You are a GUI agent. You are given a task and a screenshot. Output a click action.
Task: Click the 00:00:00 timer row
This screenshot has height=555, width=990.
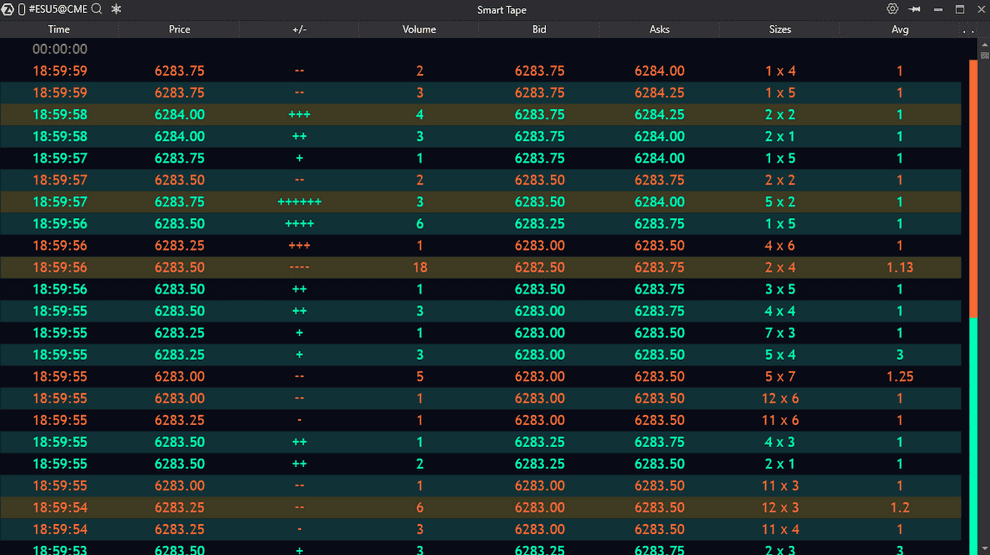[60, 49]
